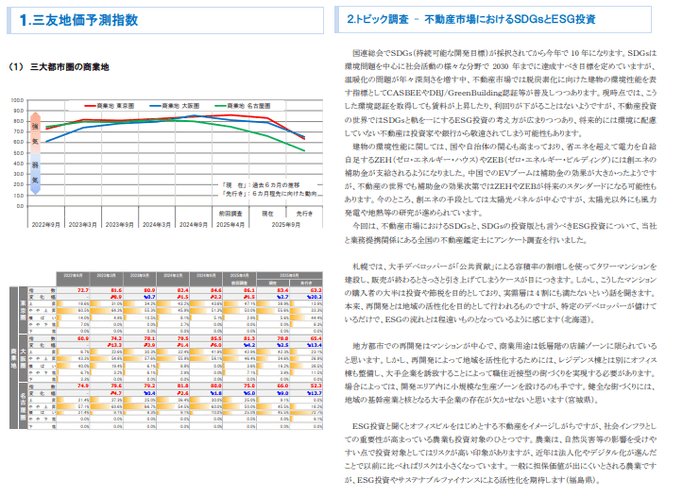Click the table row header '名古屋圏'
Viewport: 700px width, 500px height.
23,406
